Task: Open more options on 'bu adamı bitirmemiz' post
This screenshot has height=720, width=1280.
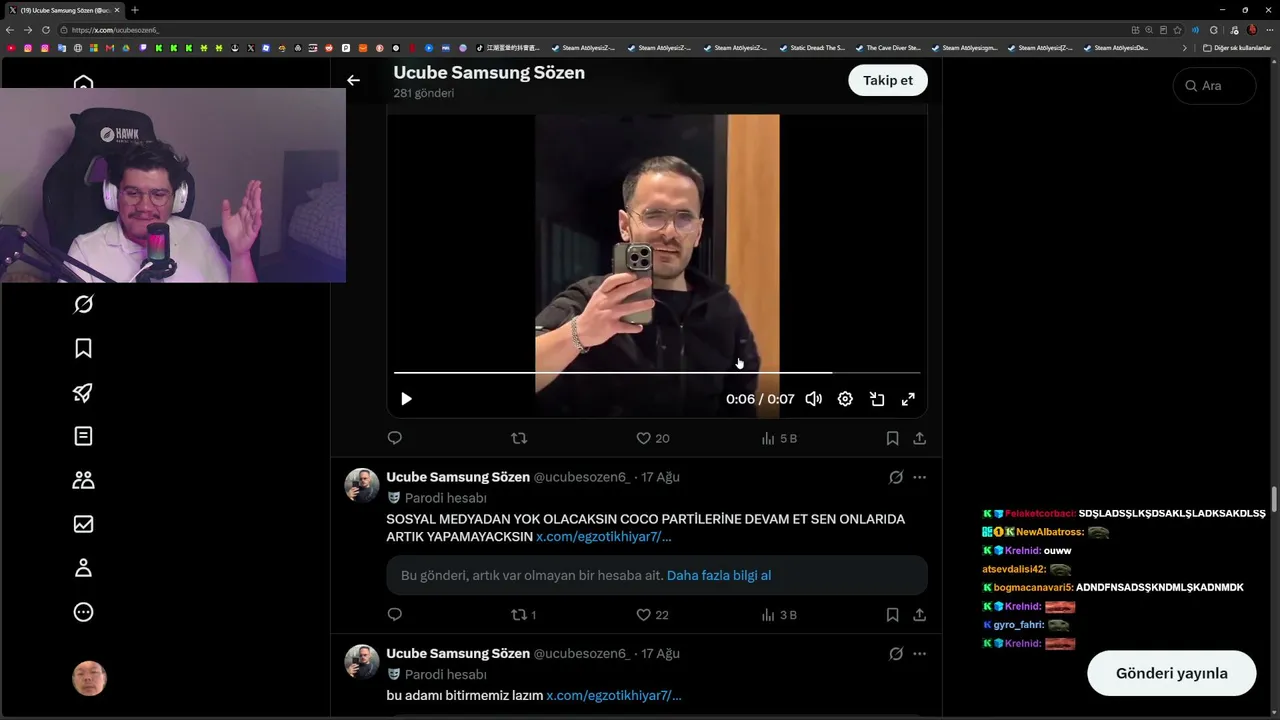Action: point(919,654)
